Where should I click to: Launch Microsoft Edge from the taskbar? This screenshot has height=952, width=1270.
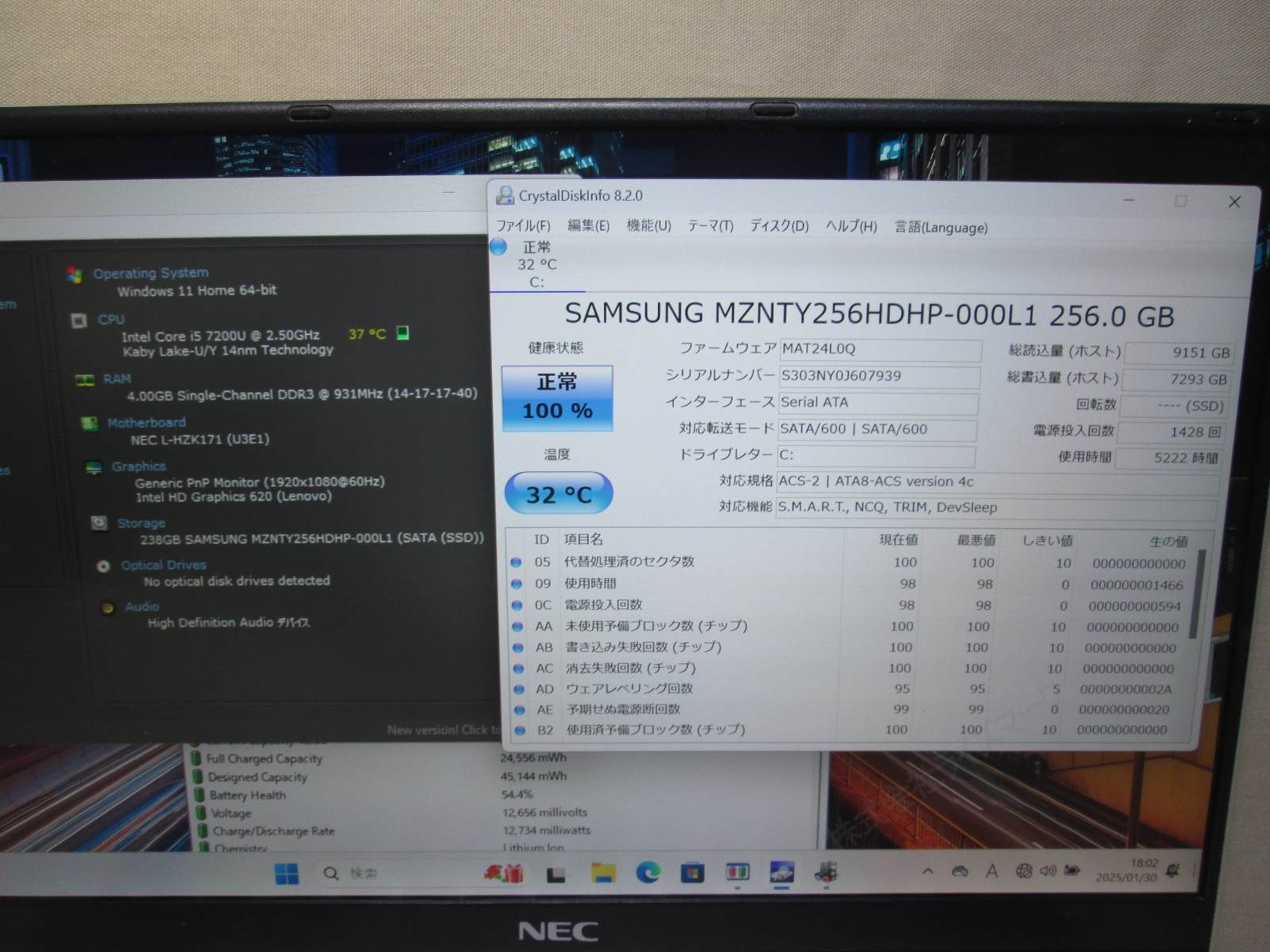(x=648, y=873)
